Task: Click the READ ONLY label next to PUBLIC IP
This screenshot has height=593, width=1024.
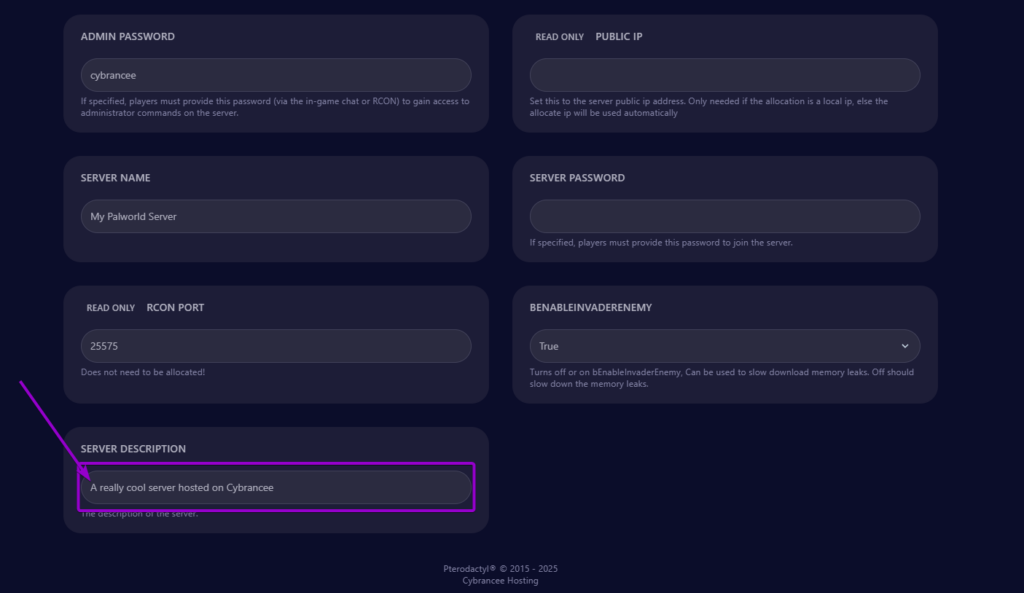Action: click(x=560, y=37)
